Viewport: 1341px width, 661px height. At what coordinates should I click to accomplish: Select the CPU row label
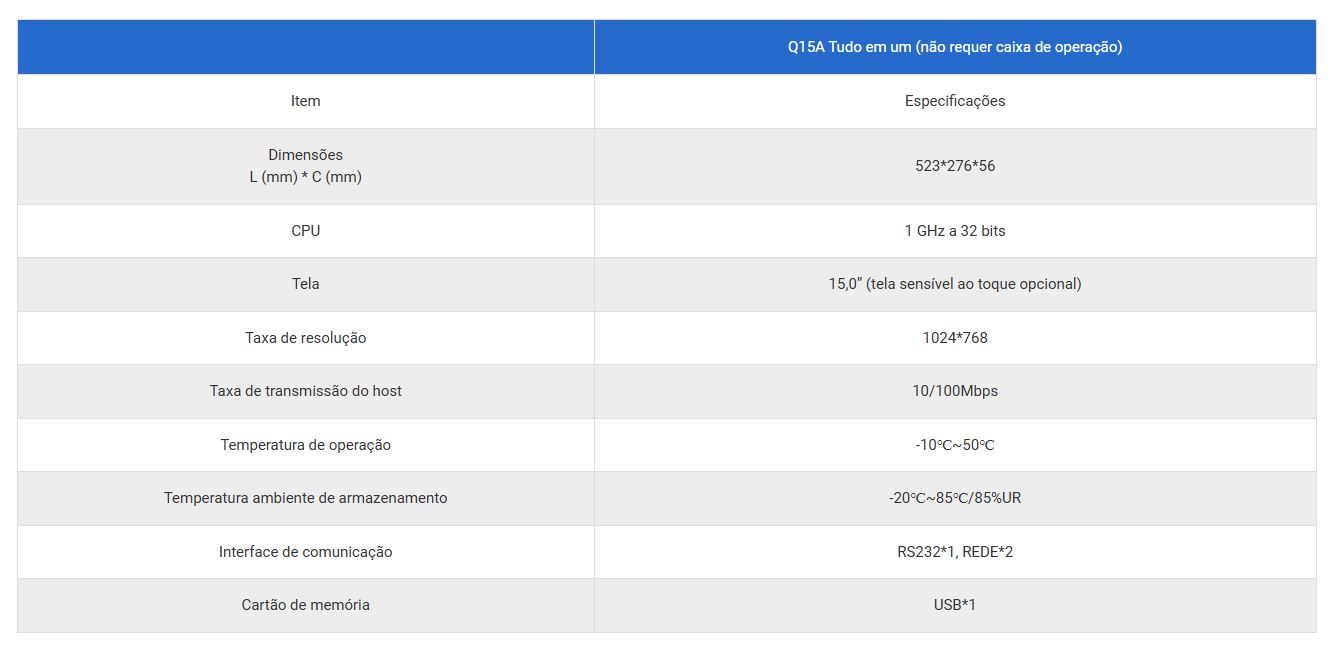click(x=305, y=231)
